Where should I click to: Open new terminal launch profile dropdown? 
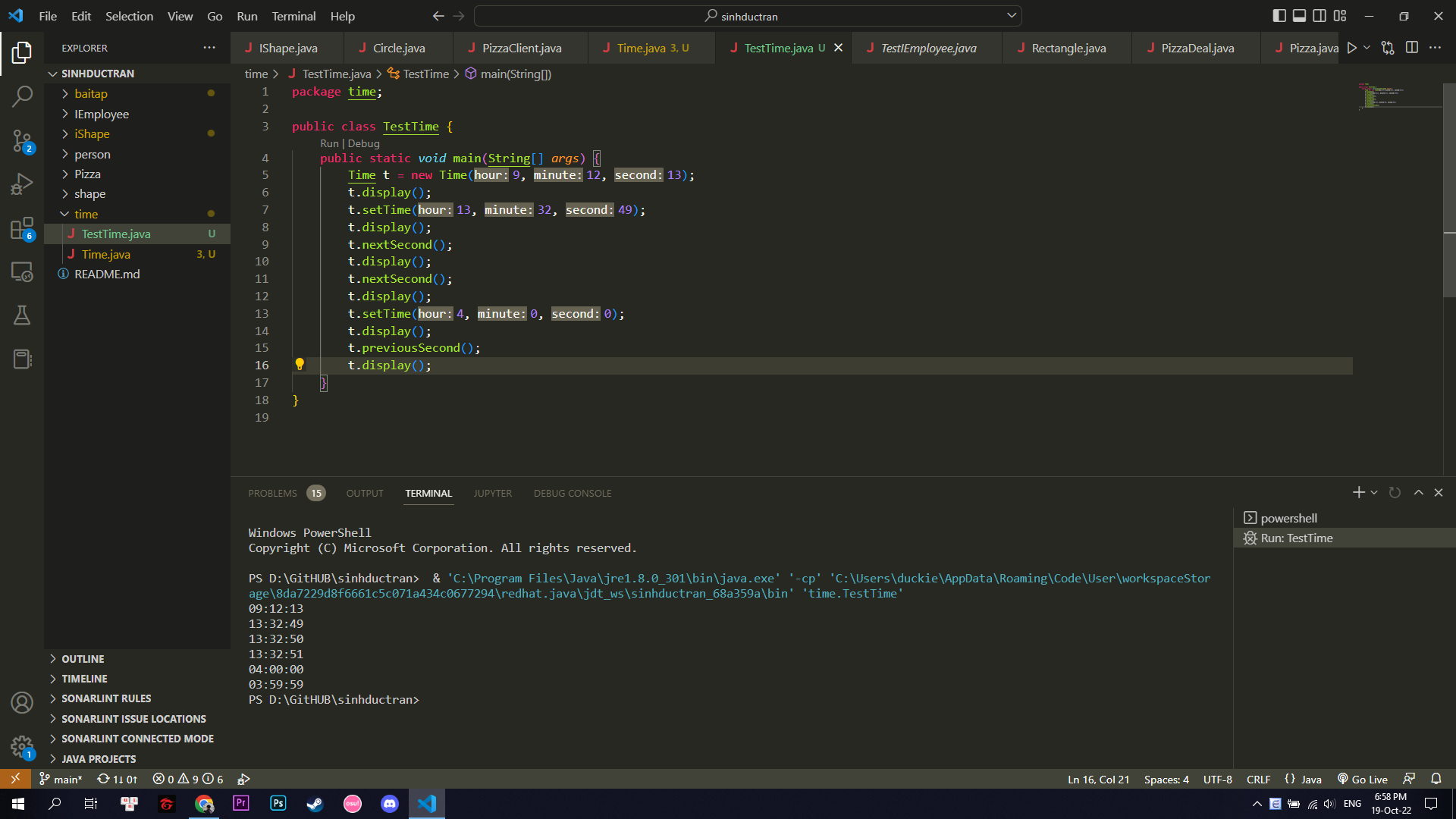(1374, 493)
